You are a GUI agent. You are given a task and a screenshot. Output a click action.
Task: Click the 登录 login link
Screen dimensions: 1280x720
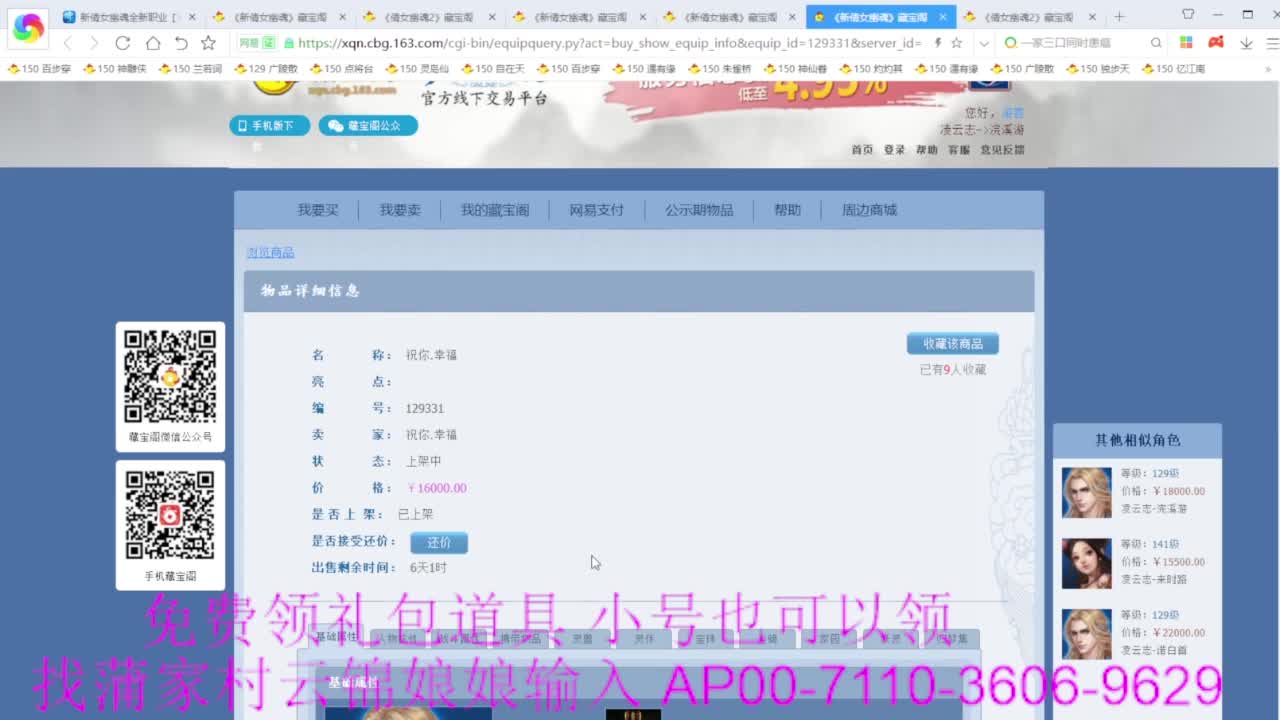coord(892,149)
